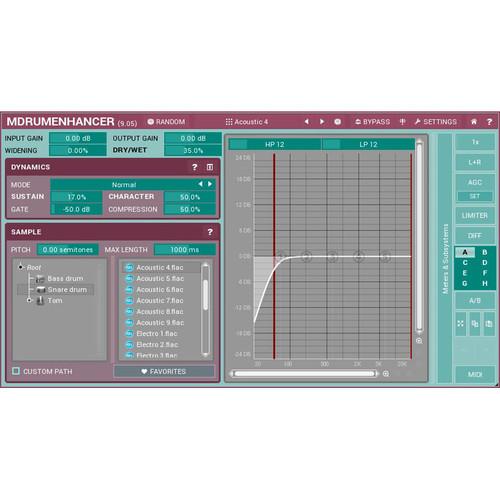The width and height of the screenshot is (500, 500).
Task: Select sample Electro 2.flac
Action: [x=160, y=345]
